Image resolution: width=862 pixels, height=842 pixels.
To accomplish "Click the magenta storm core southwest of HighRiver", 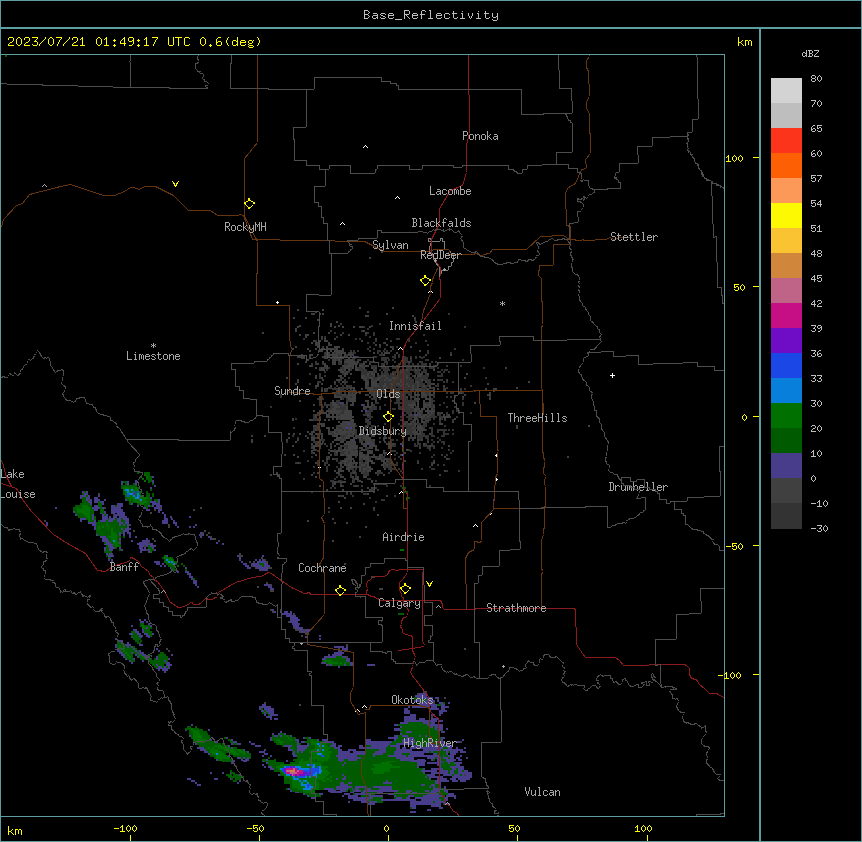I will click(x=294, y=772).
